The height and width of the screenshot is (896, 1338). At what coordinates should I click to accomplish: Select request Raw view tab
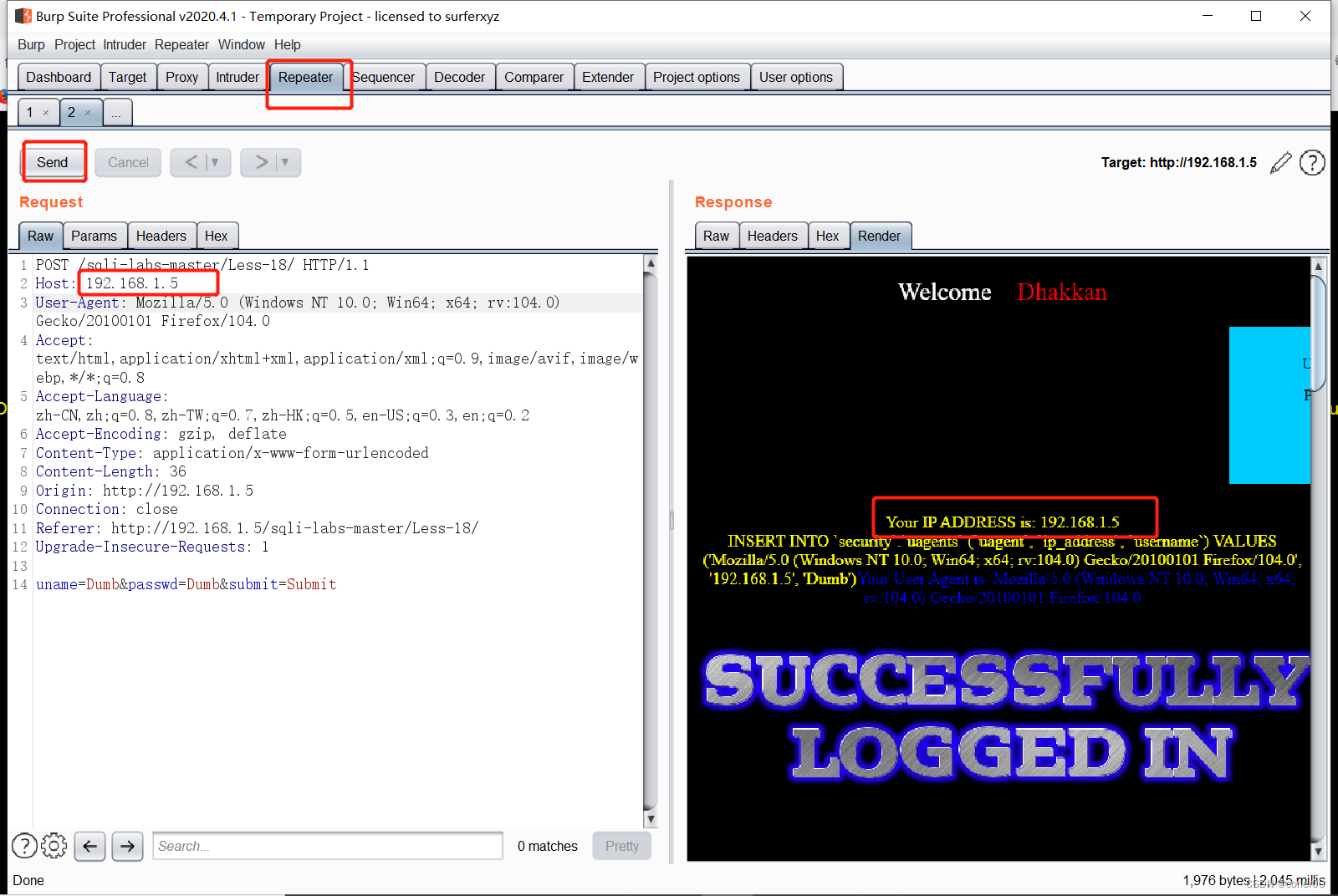pos(40,236)
